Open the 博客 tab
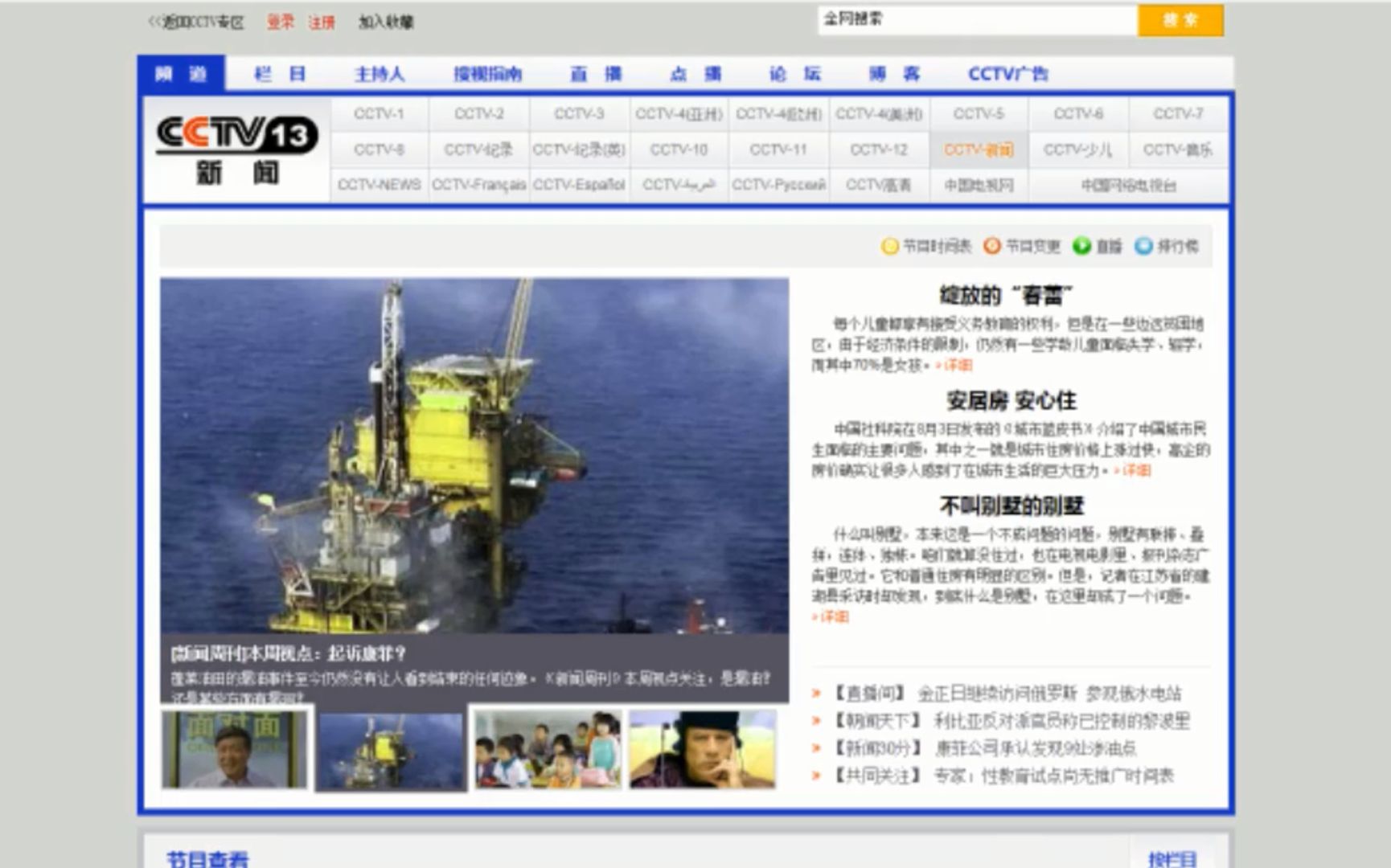Viewport: 1391px width, 868px height. click(894, 74)
